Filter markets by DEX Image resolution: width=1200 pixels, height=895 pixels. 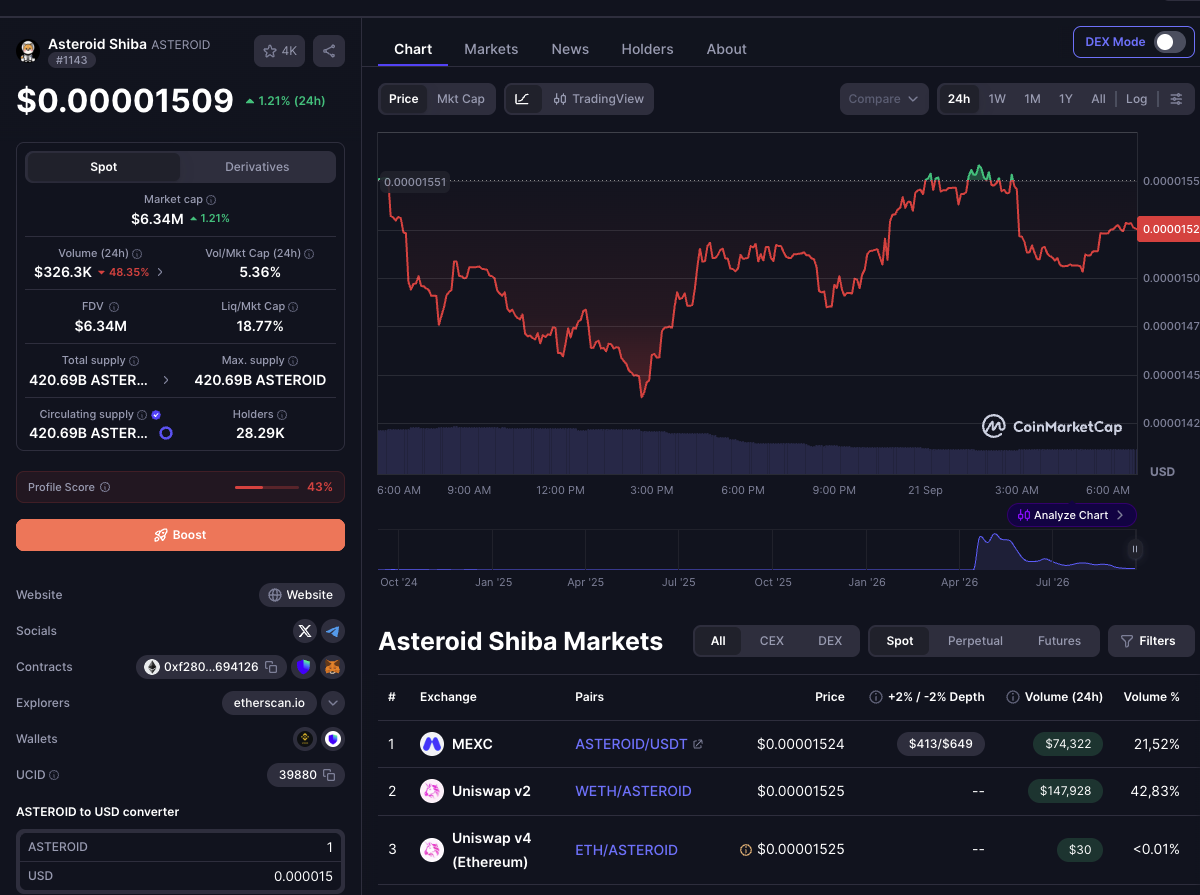click(830, 641)
